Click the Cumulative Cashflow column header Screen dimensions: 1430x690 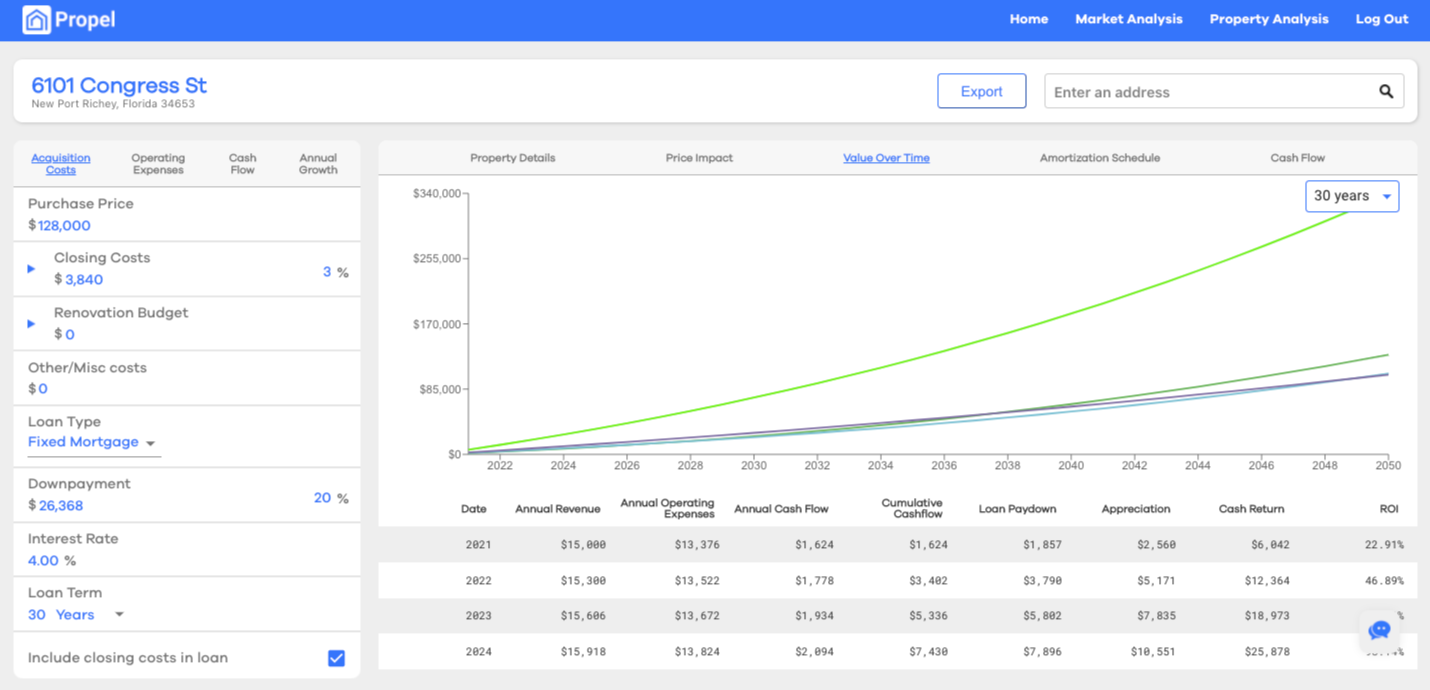912,509
